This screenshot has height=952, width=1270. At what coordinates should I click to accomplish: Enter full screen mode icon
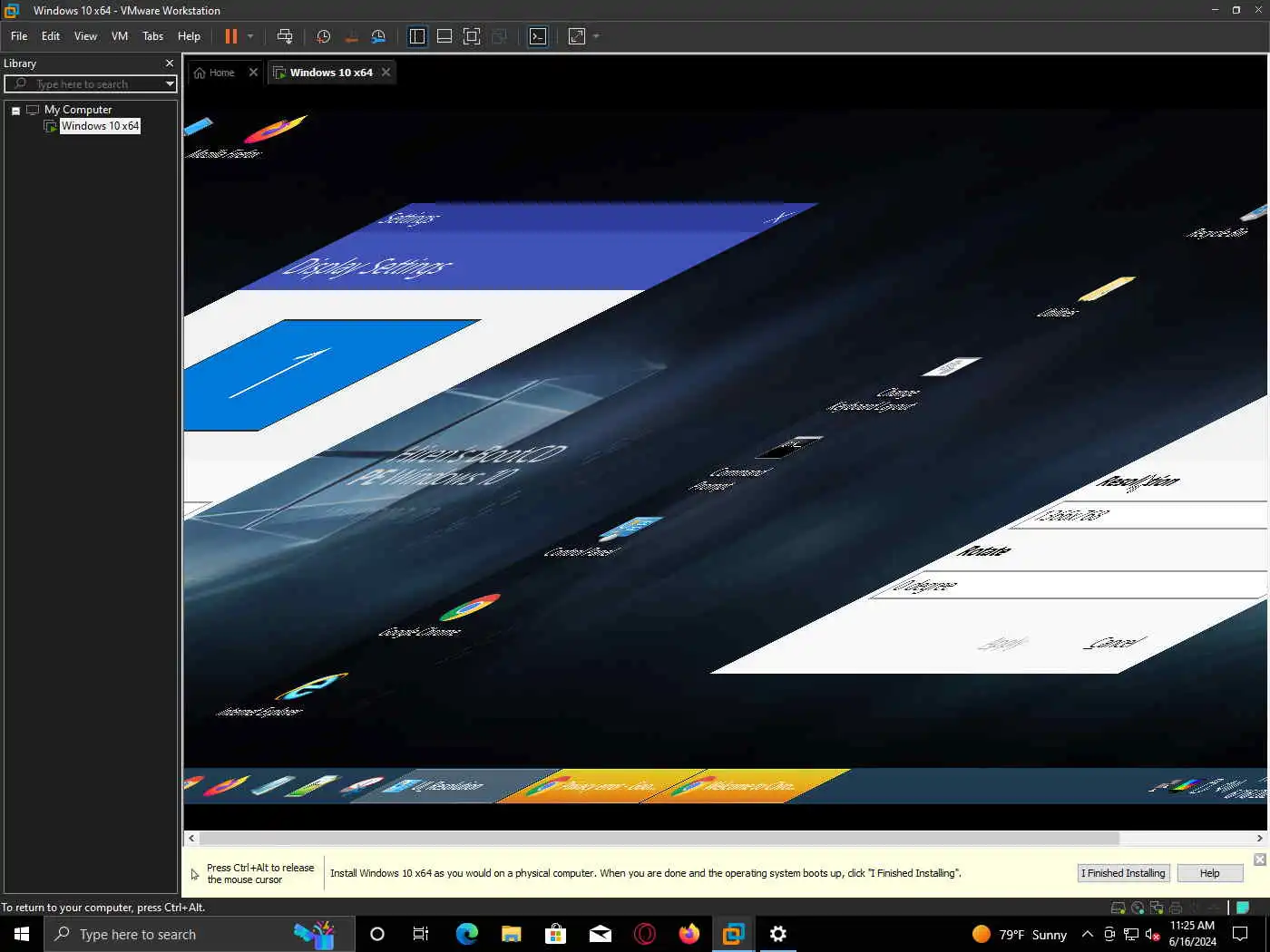(x=472, y=36)
